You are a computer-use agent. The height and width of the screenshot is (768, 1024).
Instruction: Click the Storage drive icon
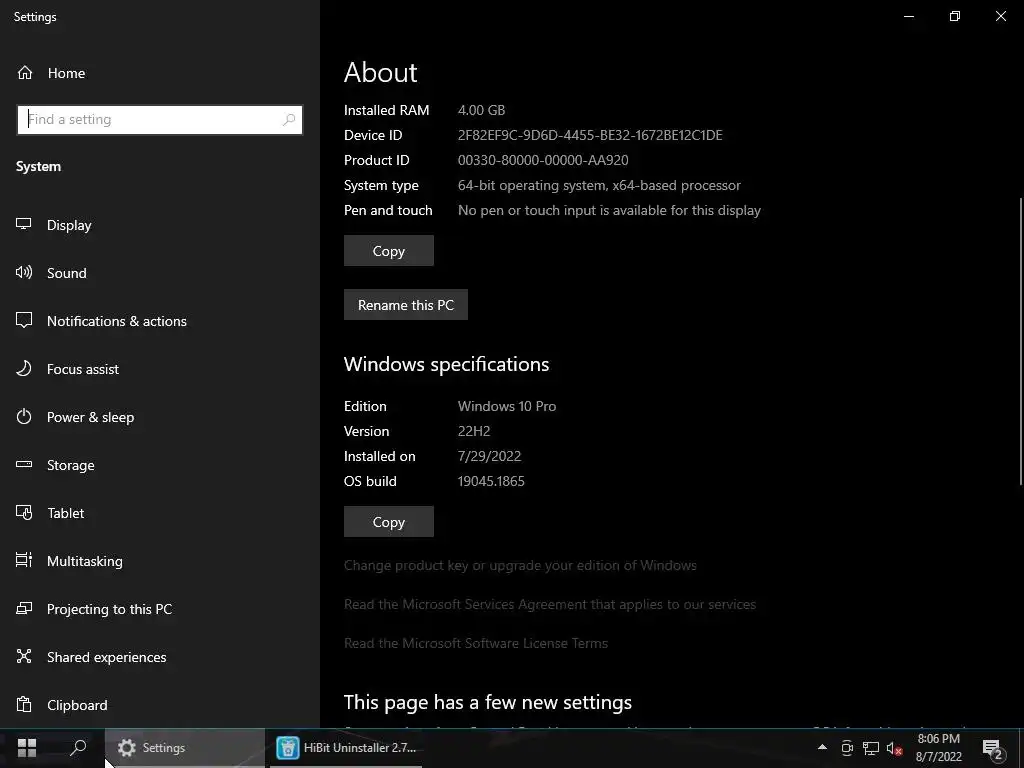24,464
